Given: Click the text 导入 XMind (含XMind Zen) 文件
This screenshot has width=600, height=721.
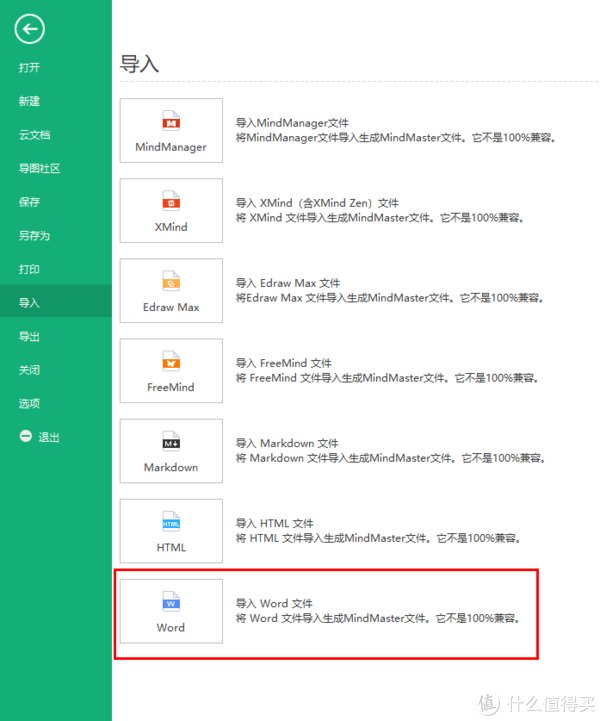Looking at the screenshot, I should tap(317, 203).
